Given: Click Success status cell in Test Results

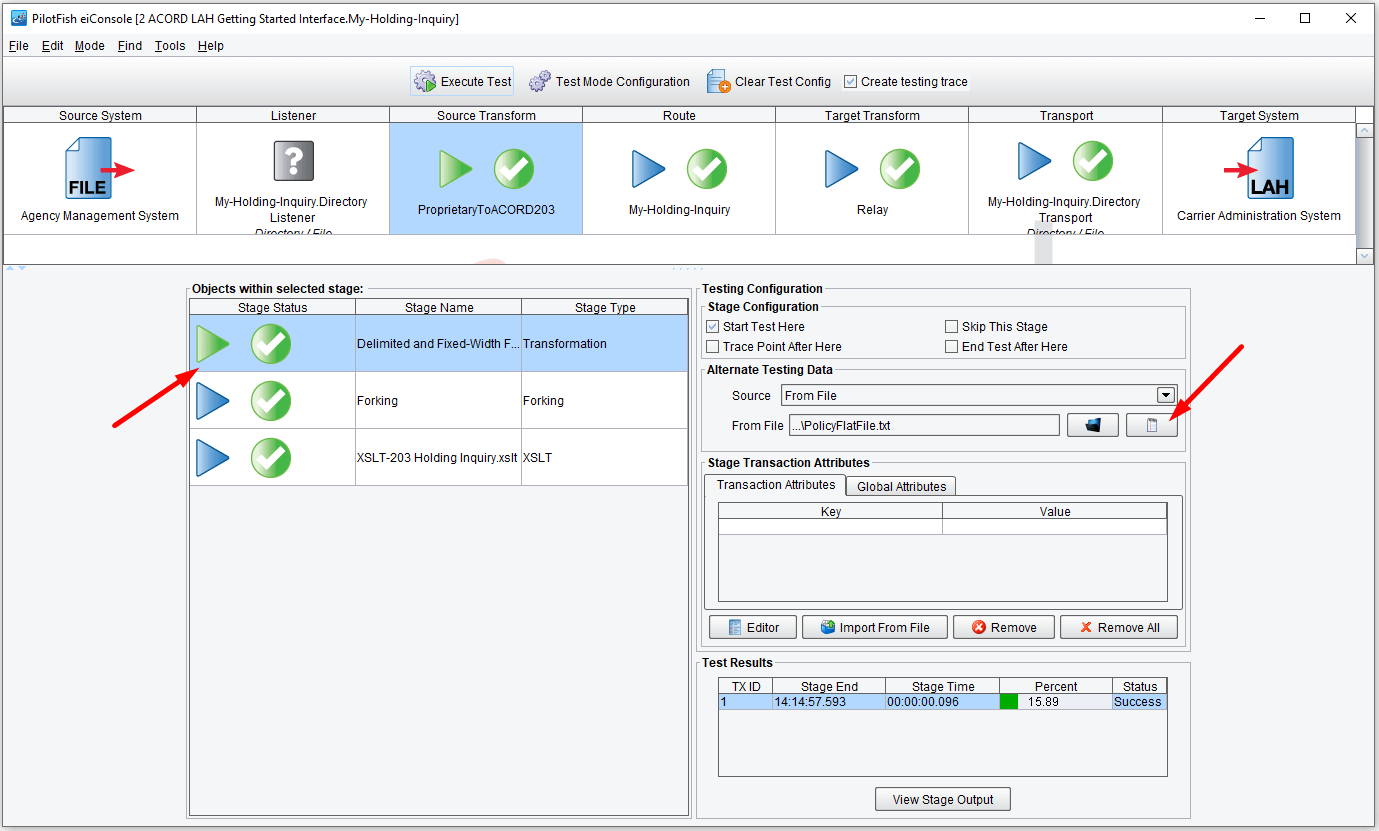Looking at the screenshot, I should (x=1139, y=702).
